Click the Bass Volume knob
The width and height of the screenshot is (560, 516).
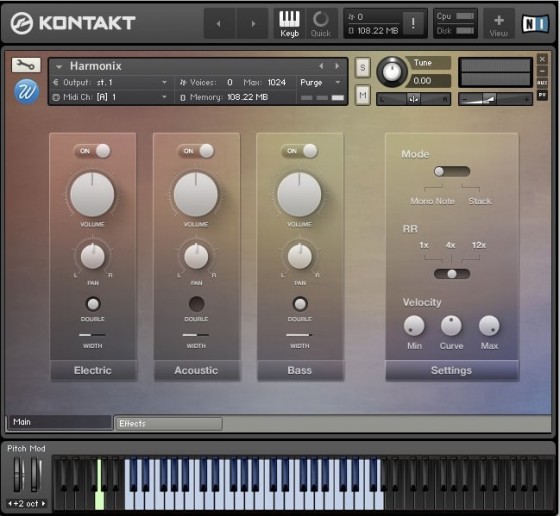click(x=299, y=195)
